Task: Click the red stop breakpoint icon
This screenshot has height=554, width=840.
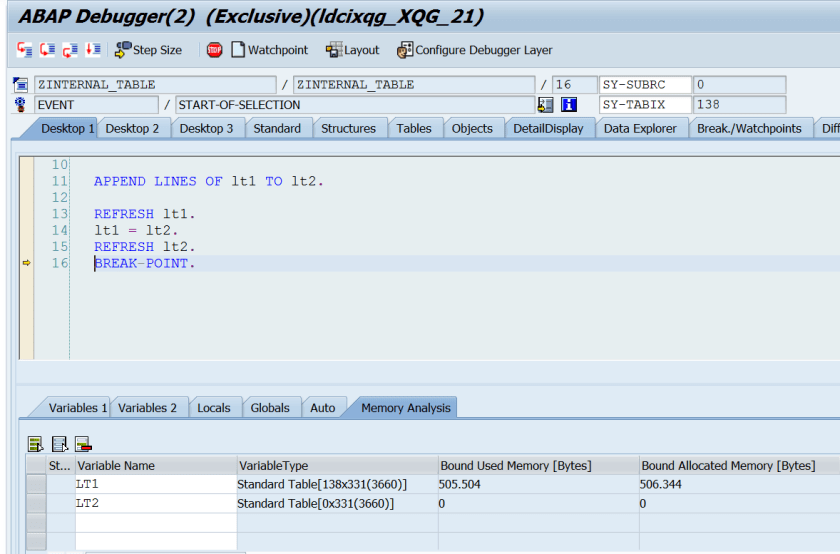Action: click(214, 50)
